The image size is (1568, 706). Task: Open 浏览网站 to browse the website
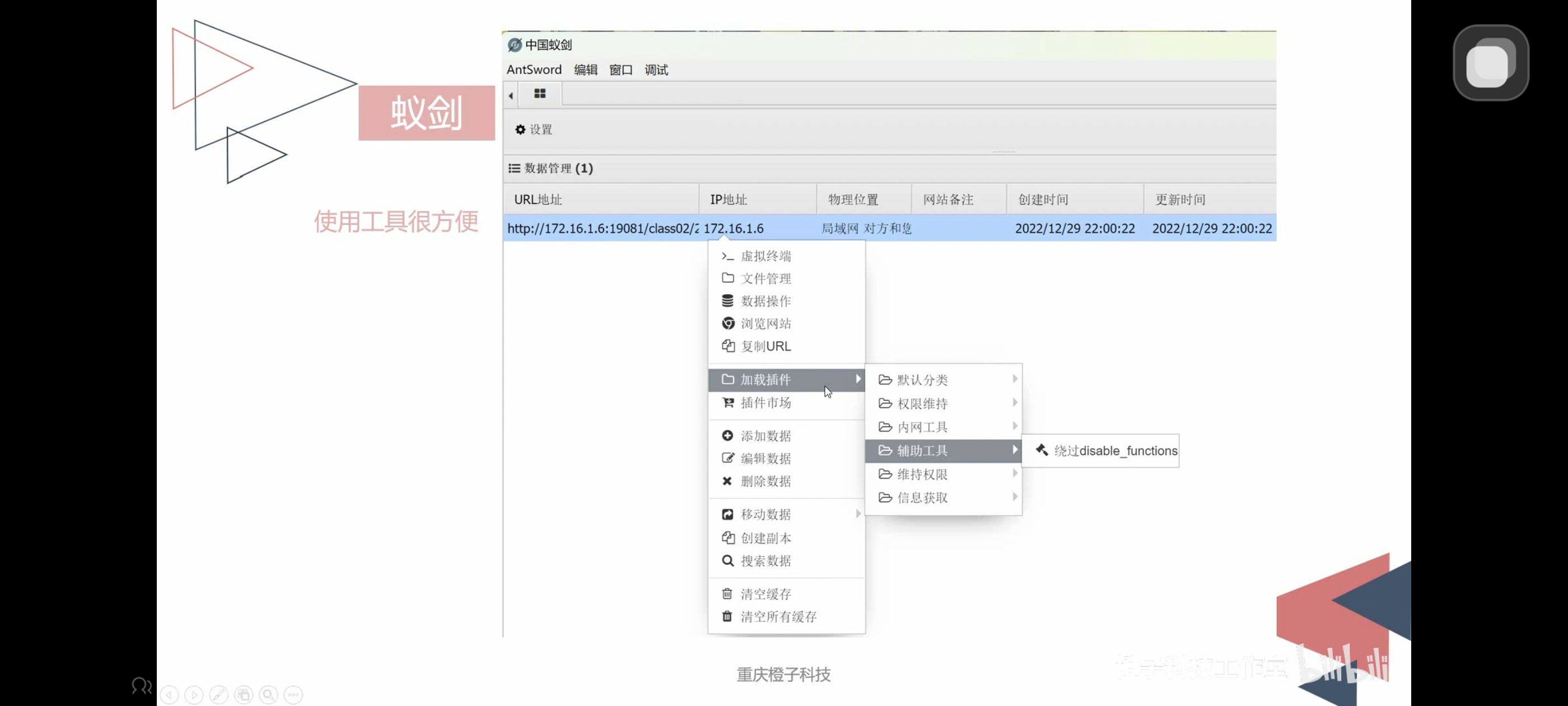click(766, 323)
